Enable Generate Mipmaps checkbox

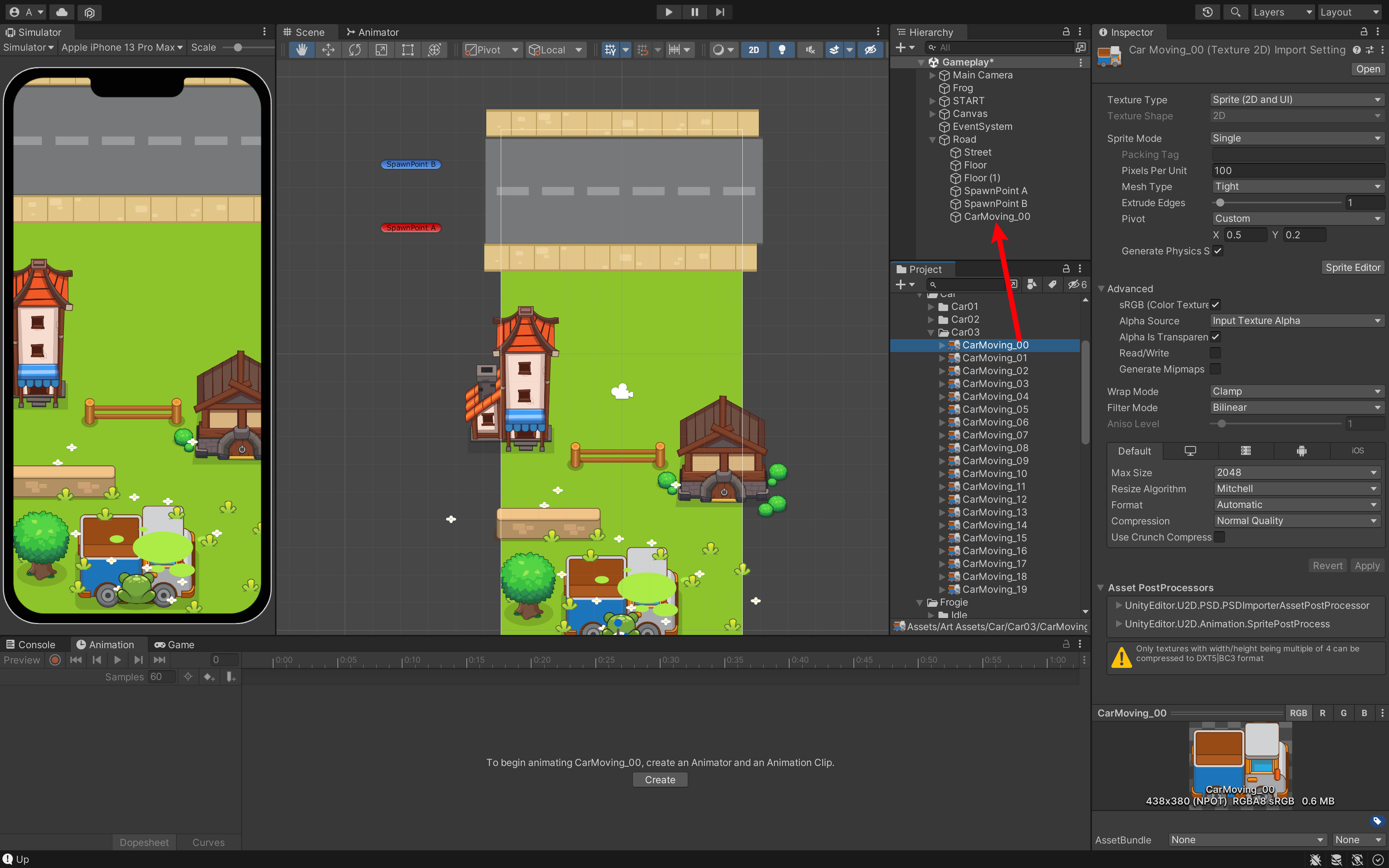1215,369
